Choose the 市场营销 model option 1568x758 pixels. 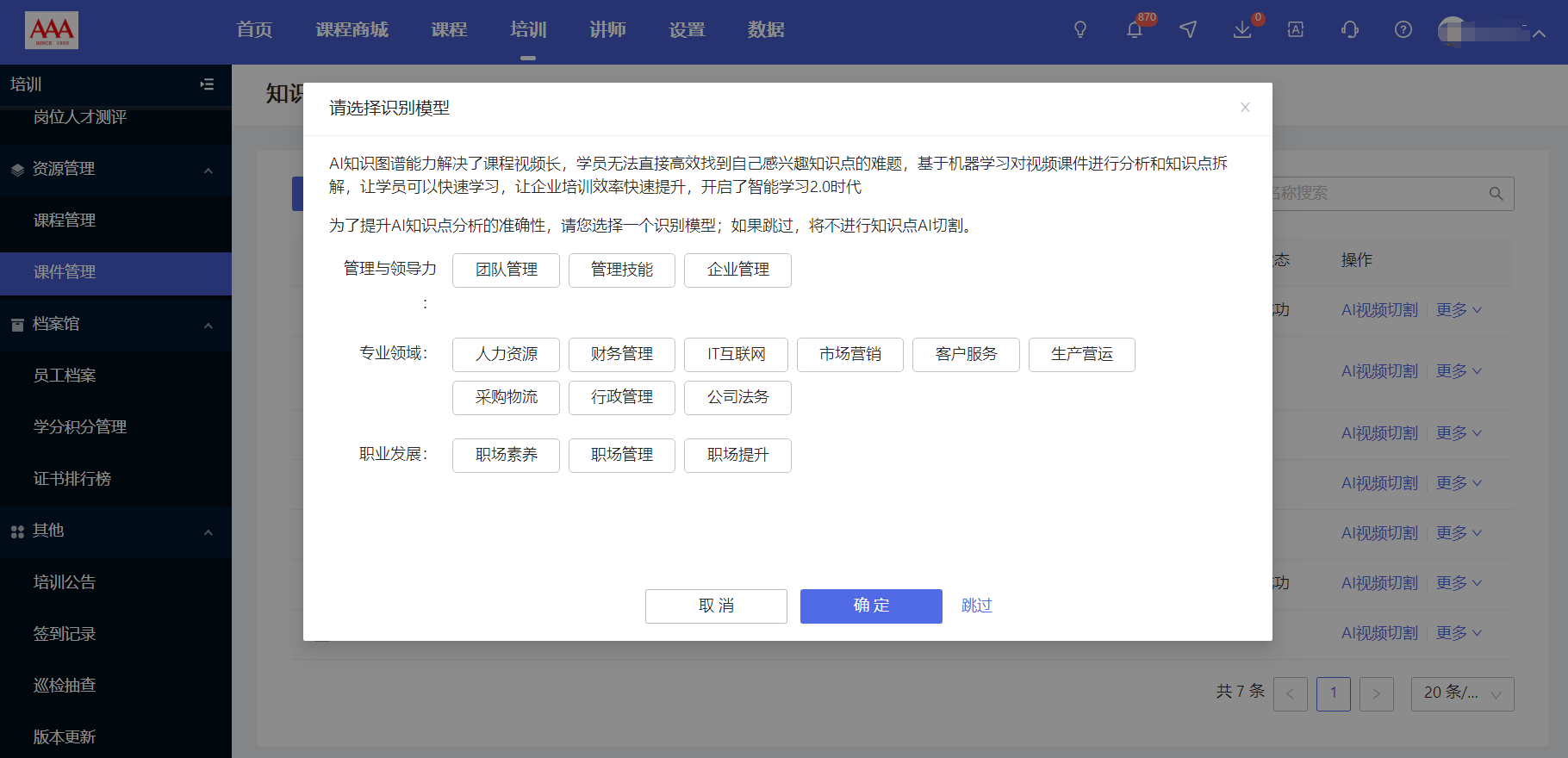(850, 354)
